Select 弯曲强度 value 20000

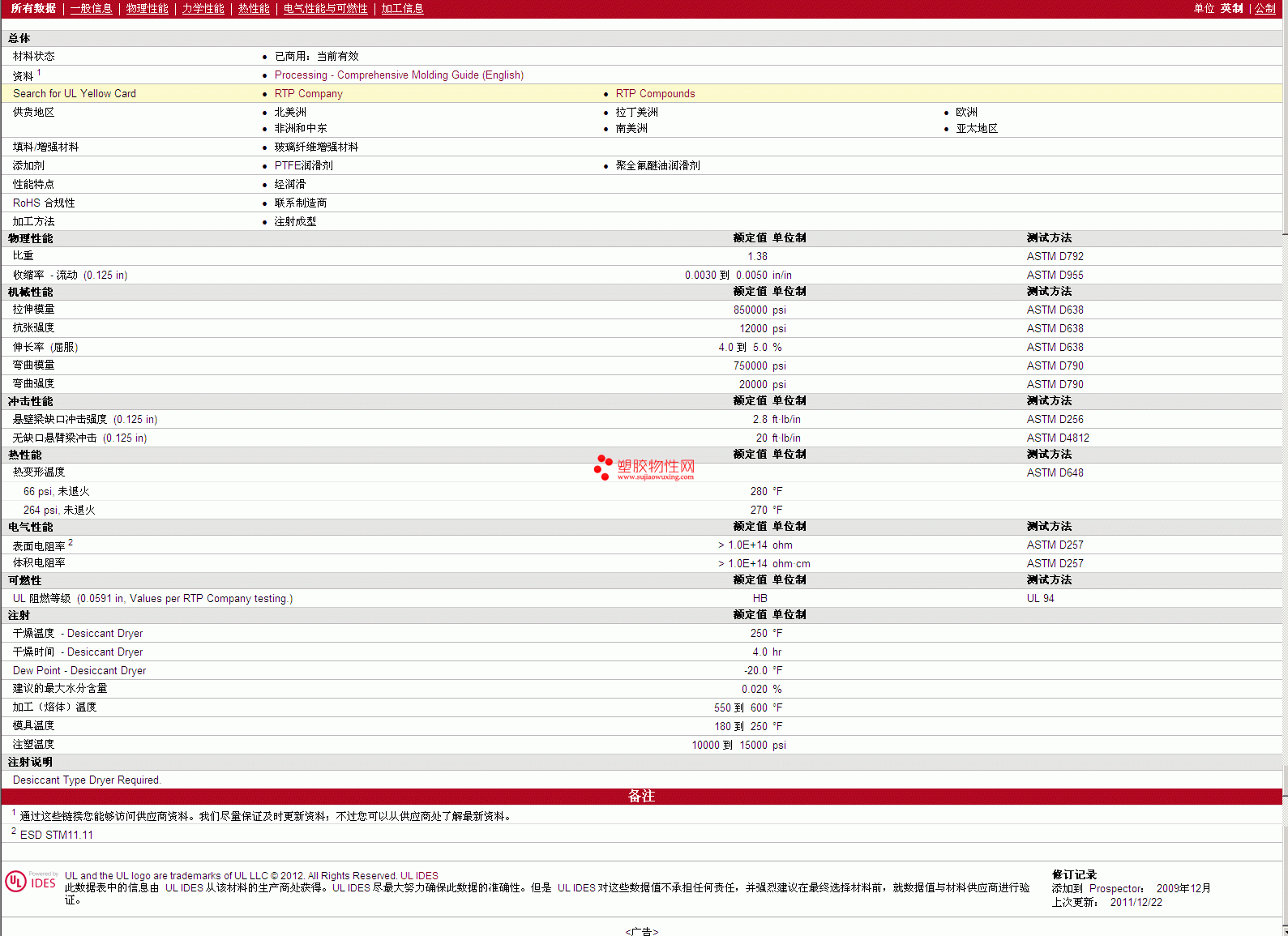[753, 384]
